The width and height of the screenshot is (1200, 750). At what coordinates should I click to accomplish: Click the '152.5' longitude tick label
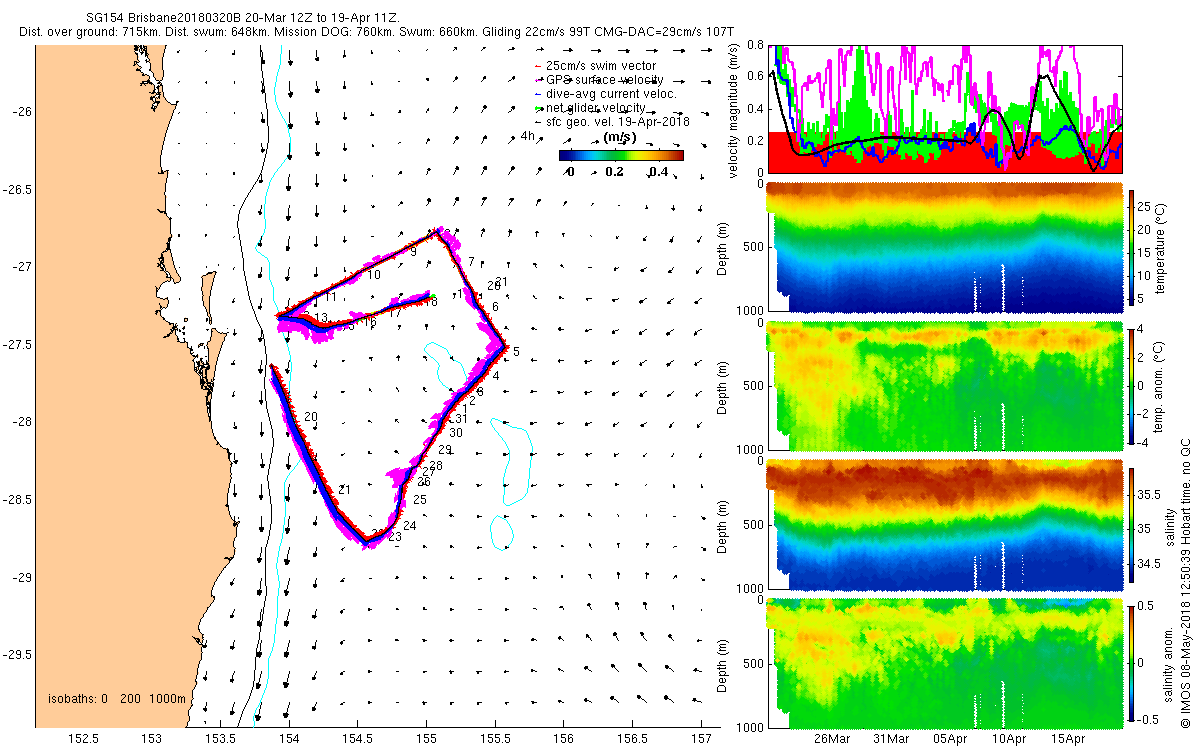[x=82, y=739]
